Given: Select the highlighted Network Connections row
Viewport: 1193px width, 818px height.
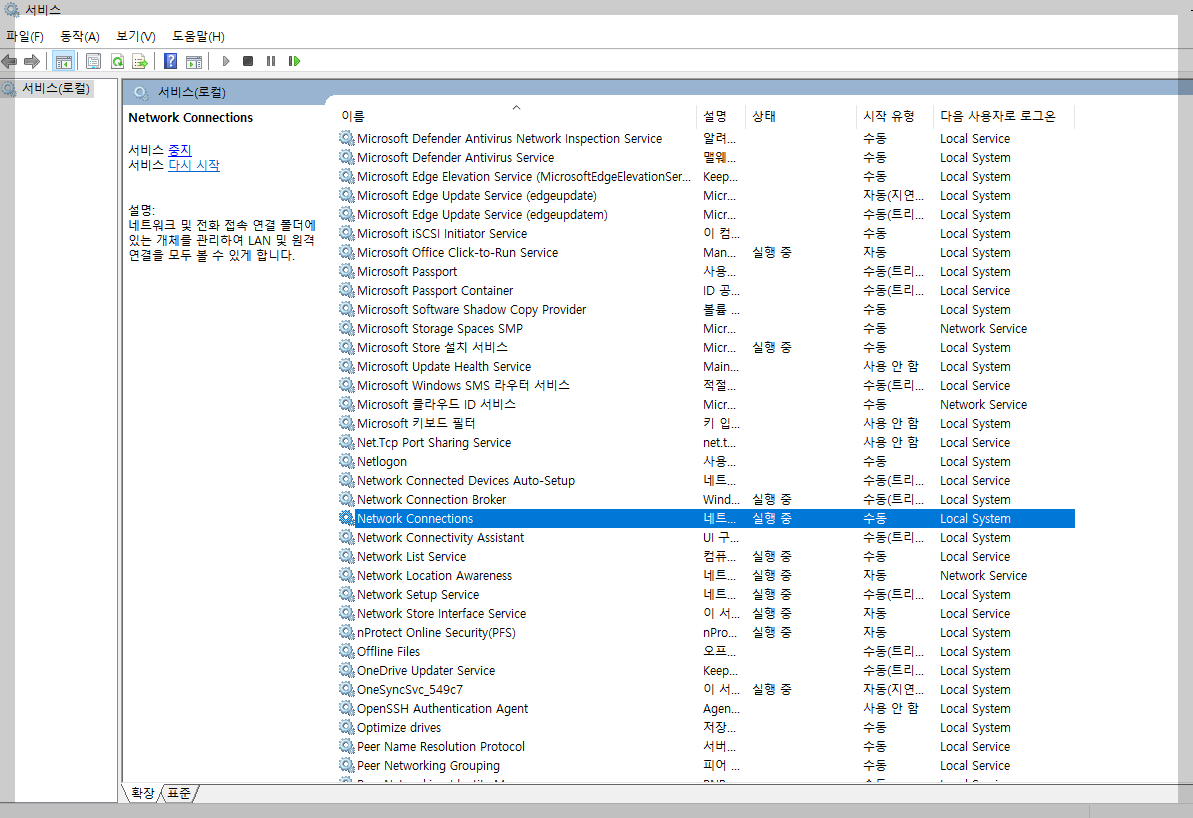Looking at the screenshot, I should (x=705, y=518).
